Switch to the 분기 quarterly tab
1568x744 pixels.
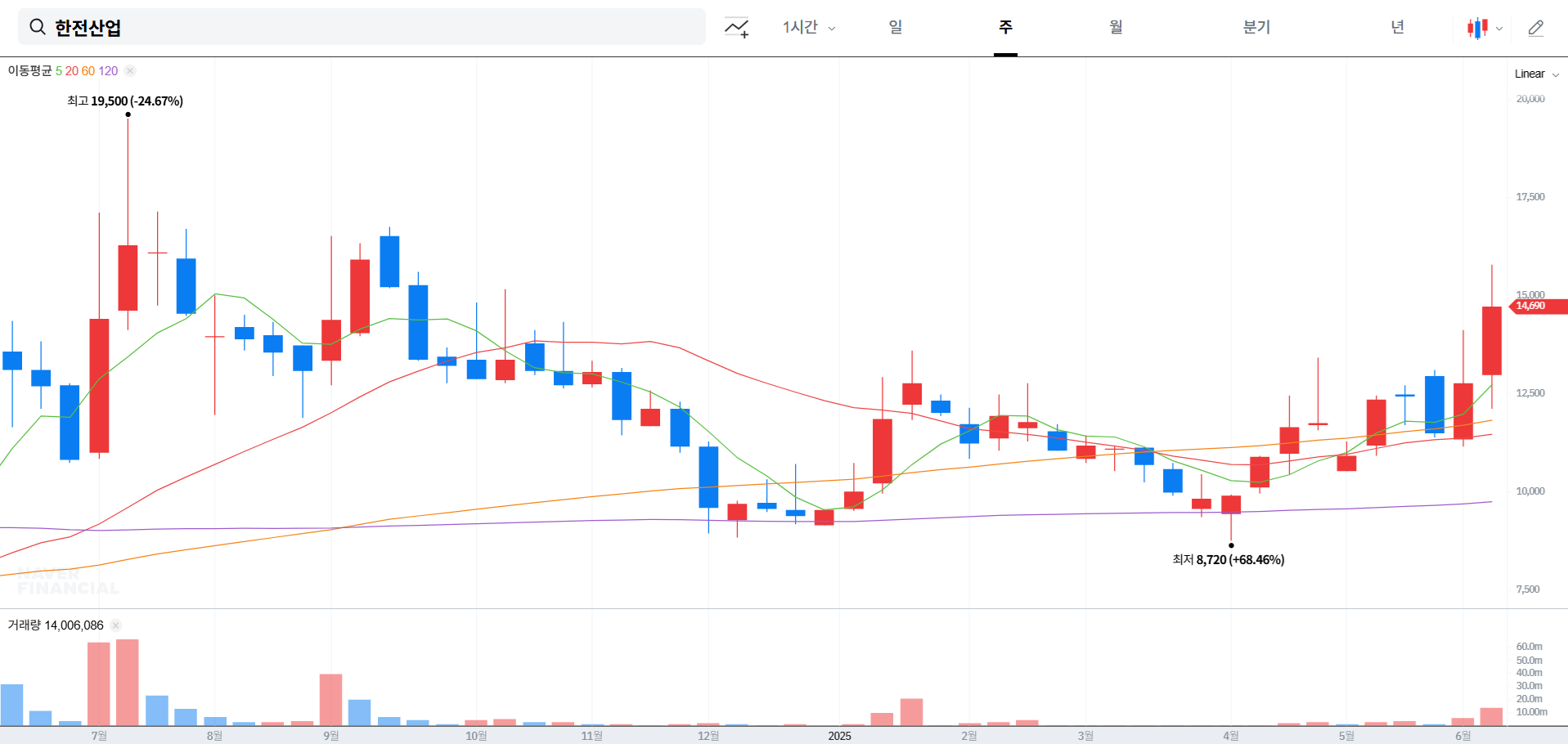point(1256,27)
